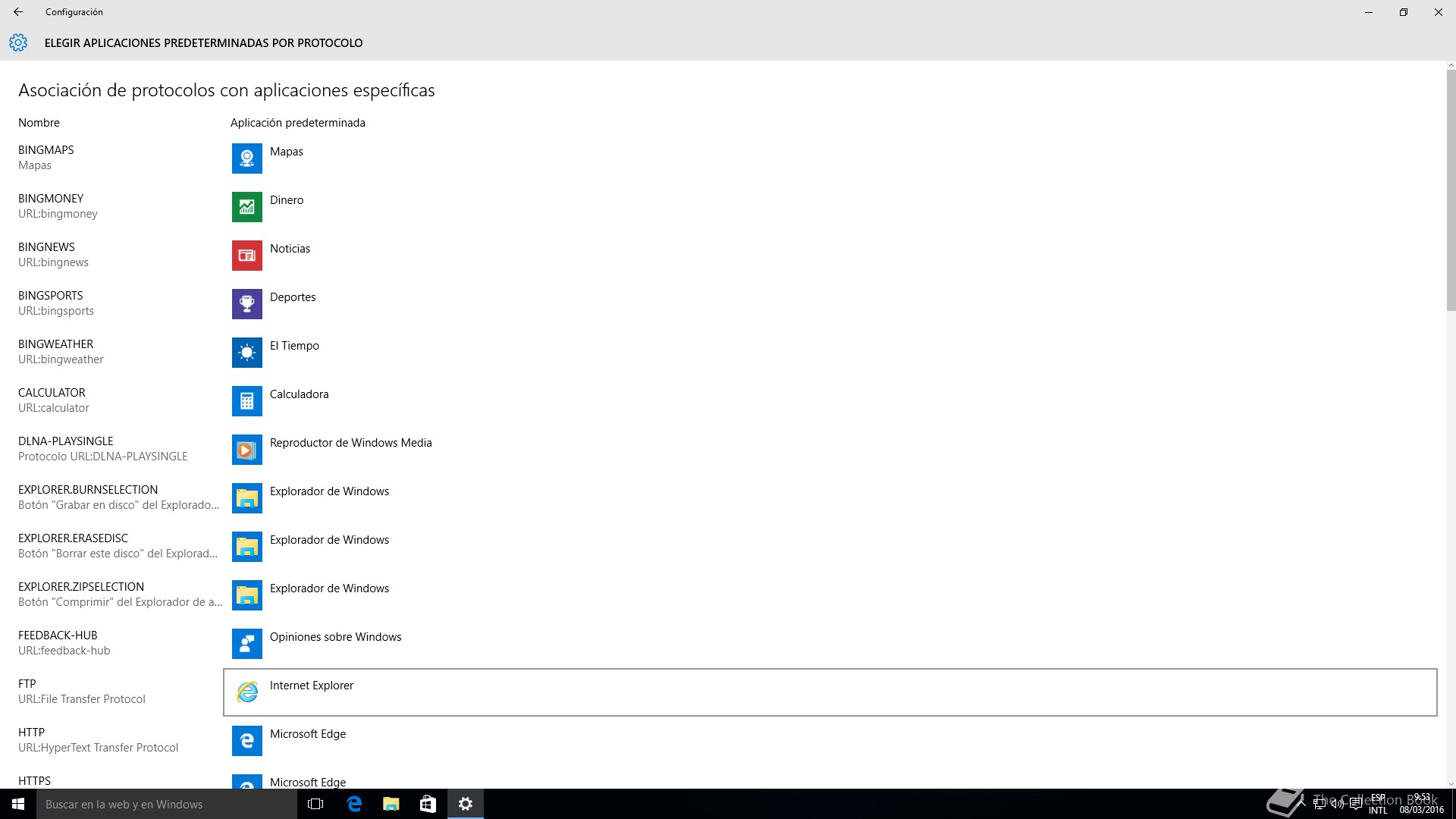Open Task View from the taskbar
The width and height of the screenshot is (1456, 819).
[x=315, y=805]
